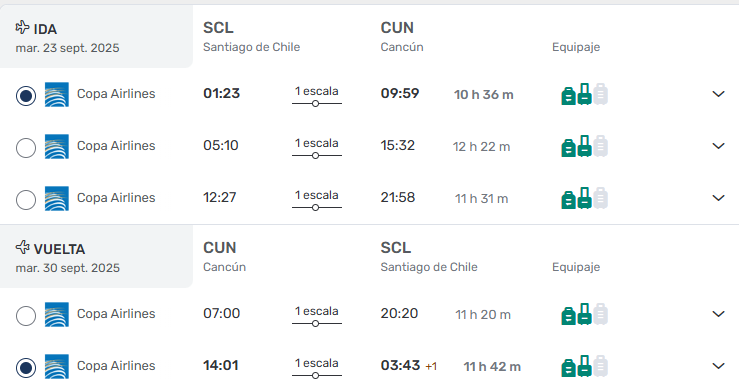Expand details for the 05:10 flight

coord(718,146)
